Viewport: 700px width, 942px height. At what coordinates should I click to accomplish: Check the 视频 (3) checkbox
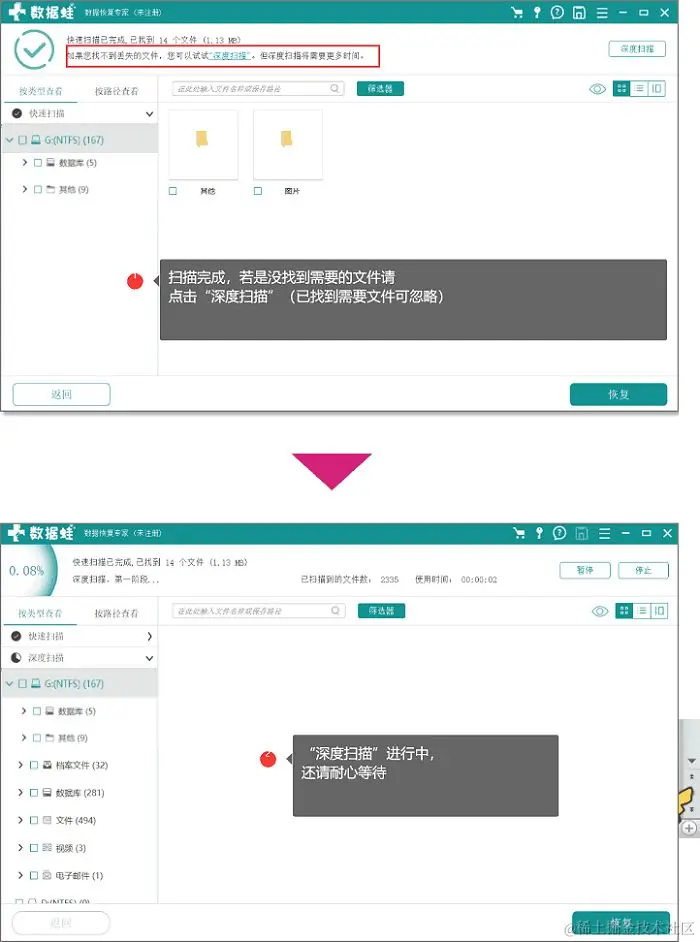coord(34,848)
